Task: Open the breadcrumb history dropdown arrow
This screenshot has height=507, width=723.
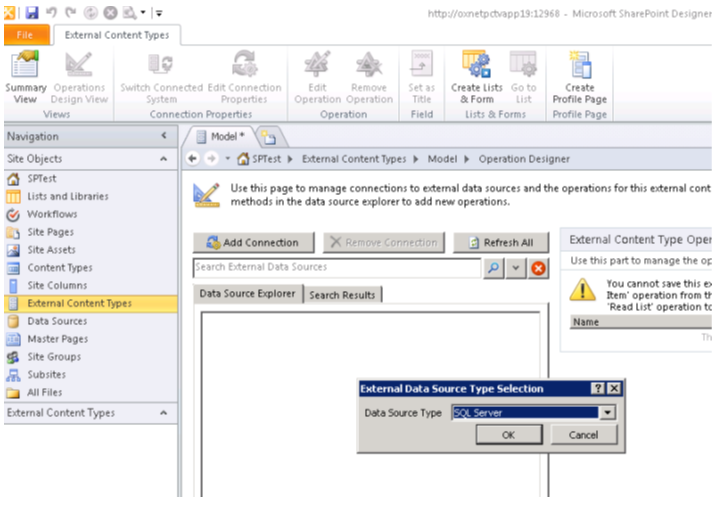Action: point(227,159)
